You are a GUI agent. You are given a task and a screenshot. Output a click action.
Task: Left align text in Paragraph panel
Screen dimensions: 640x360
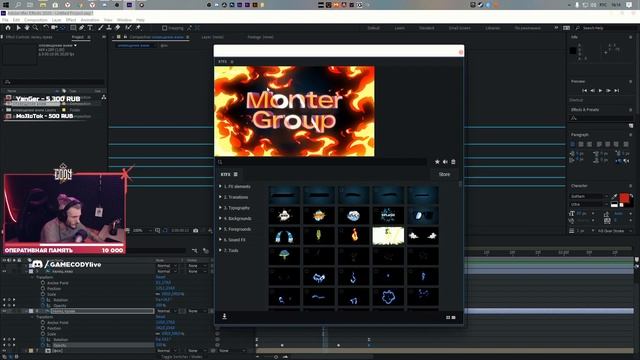pyautogui.click(x=572, y=144)
